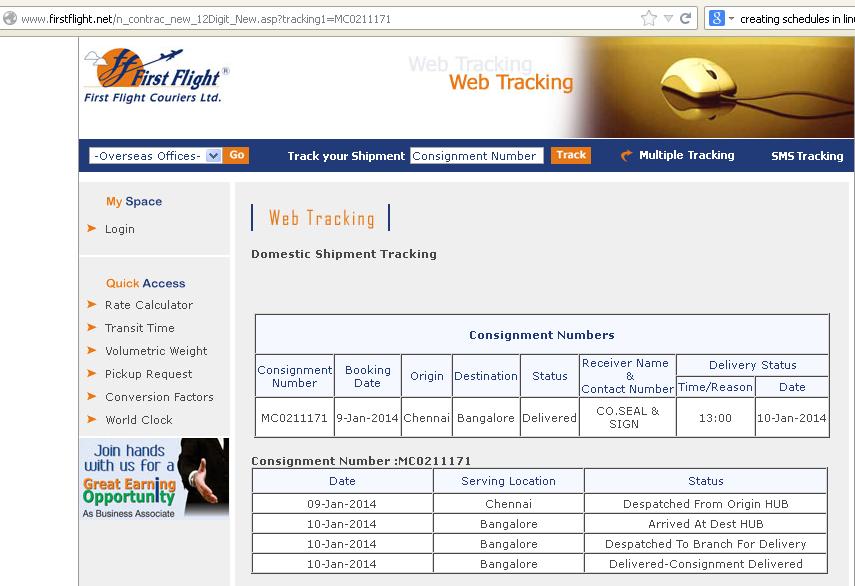The height and width of the screenshot is (586, 855).
Task: Click the orange arrow next to Login
Action: coord(92,229)
